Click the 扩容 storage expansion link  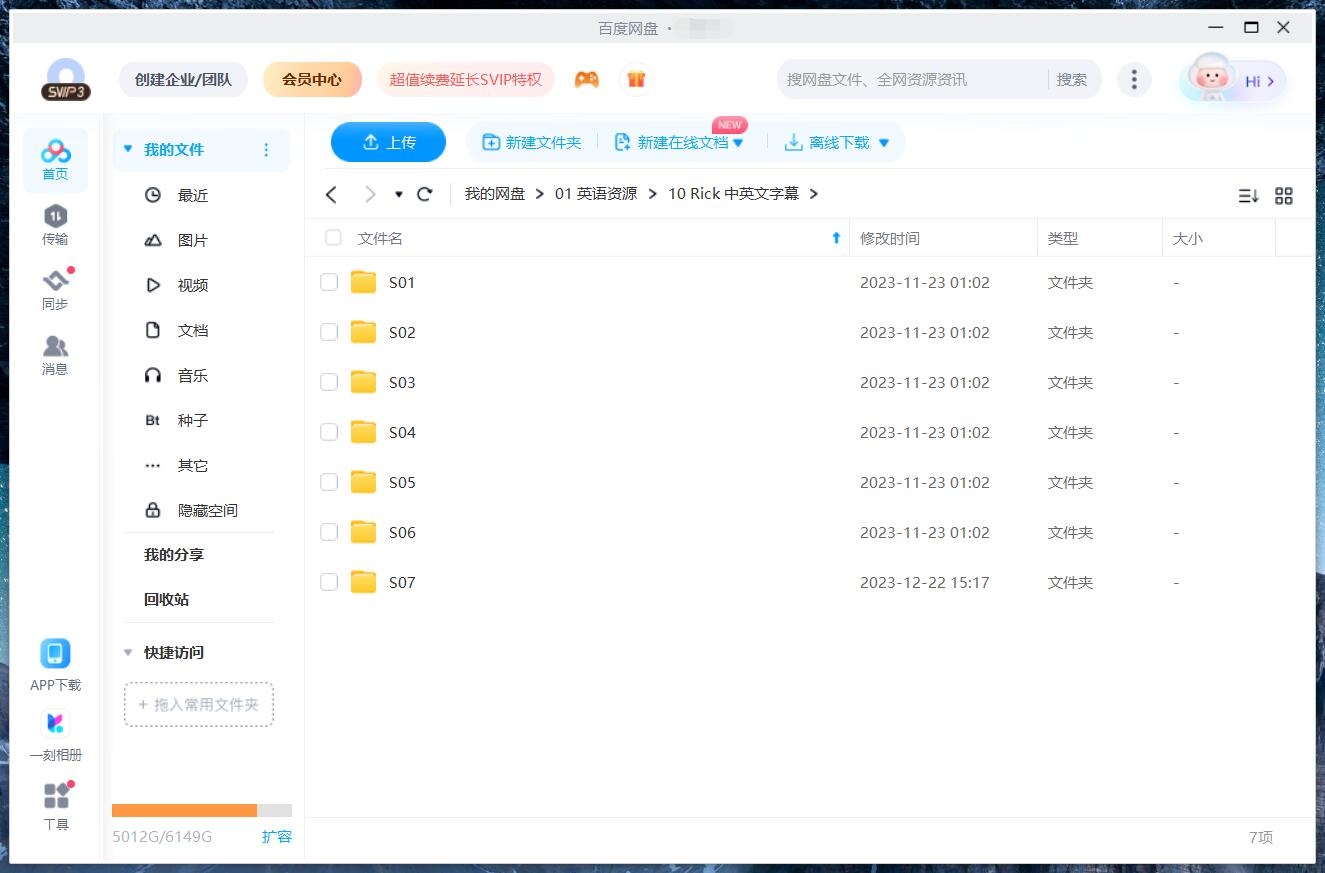277,837
